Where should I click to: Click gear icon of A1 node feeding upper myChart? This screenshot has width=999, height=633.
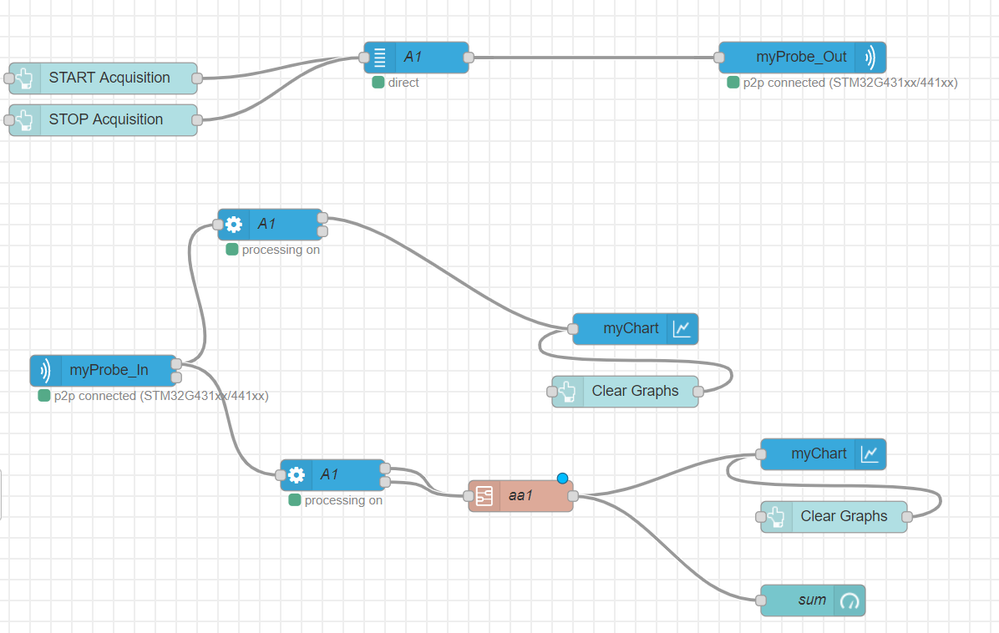point(234,224)
